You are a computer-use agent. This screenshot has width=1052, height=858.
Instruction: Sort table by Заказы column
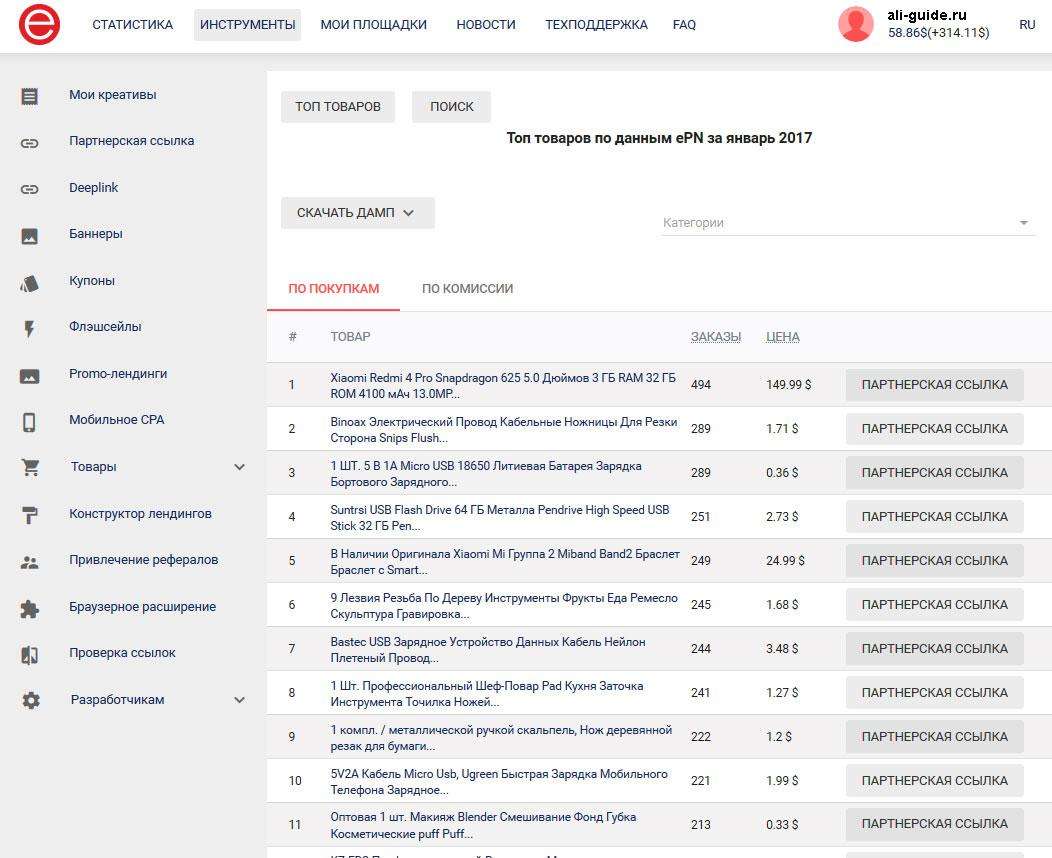[716, 337]
